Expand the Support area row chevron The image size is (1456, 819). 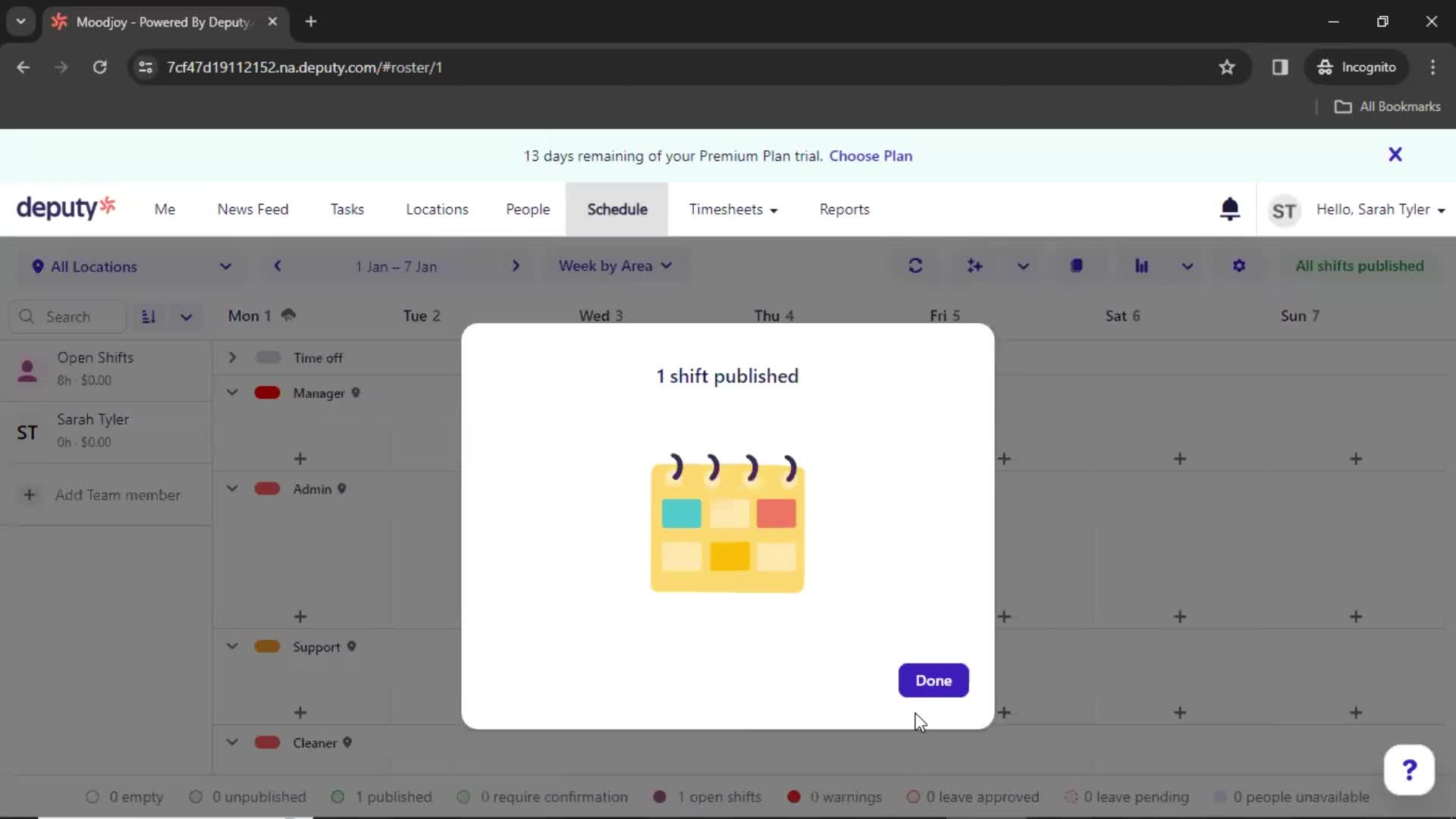pos(232,647)
